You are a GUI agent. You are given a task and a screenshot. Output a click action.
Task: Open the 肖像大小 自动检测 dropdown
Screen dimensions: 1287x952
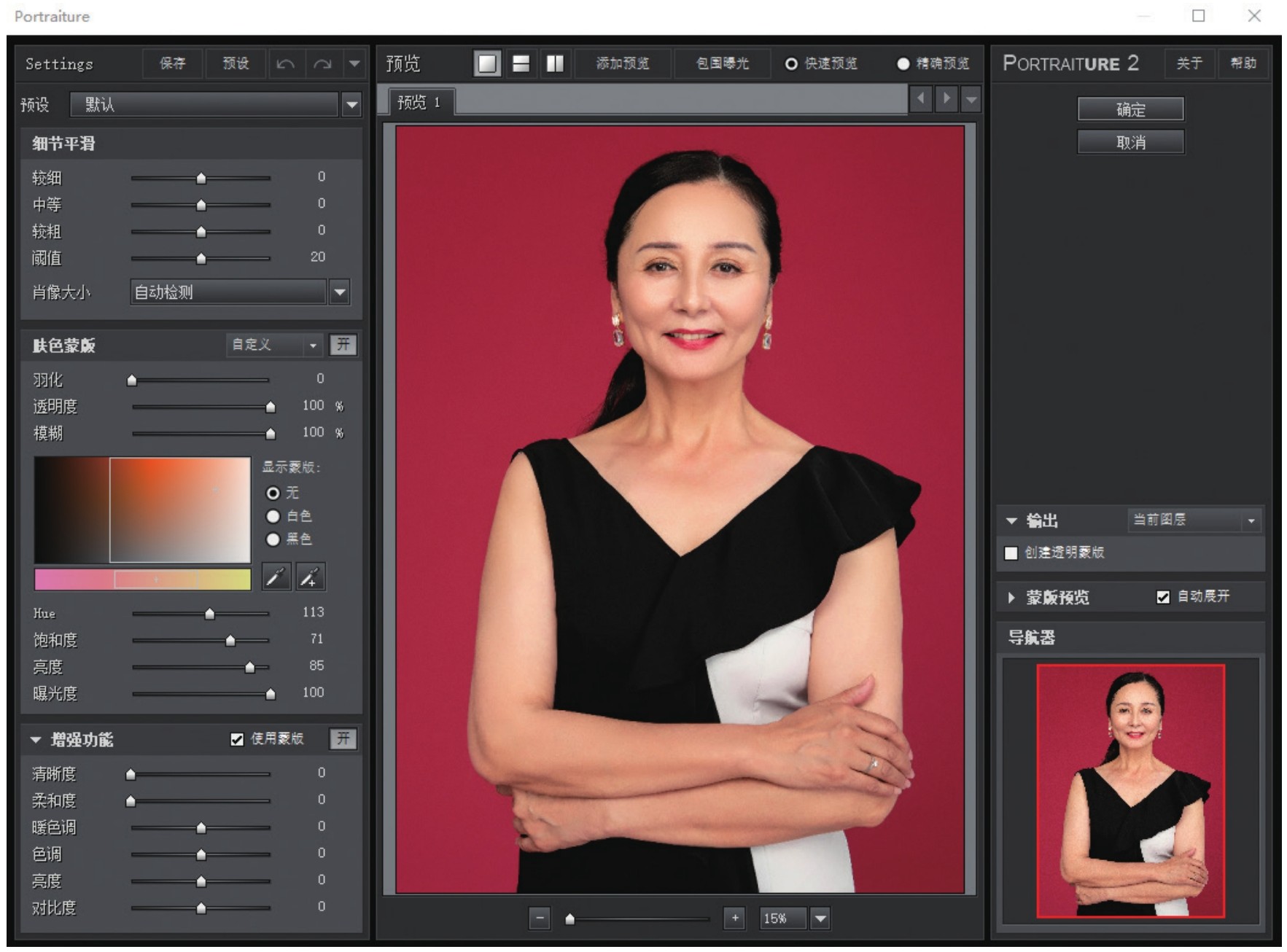(340, 293)
